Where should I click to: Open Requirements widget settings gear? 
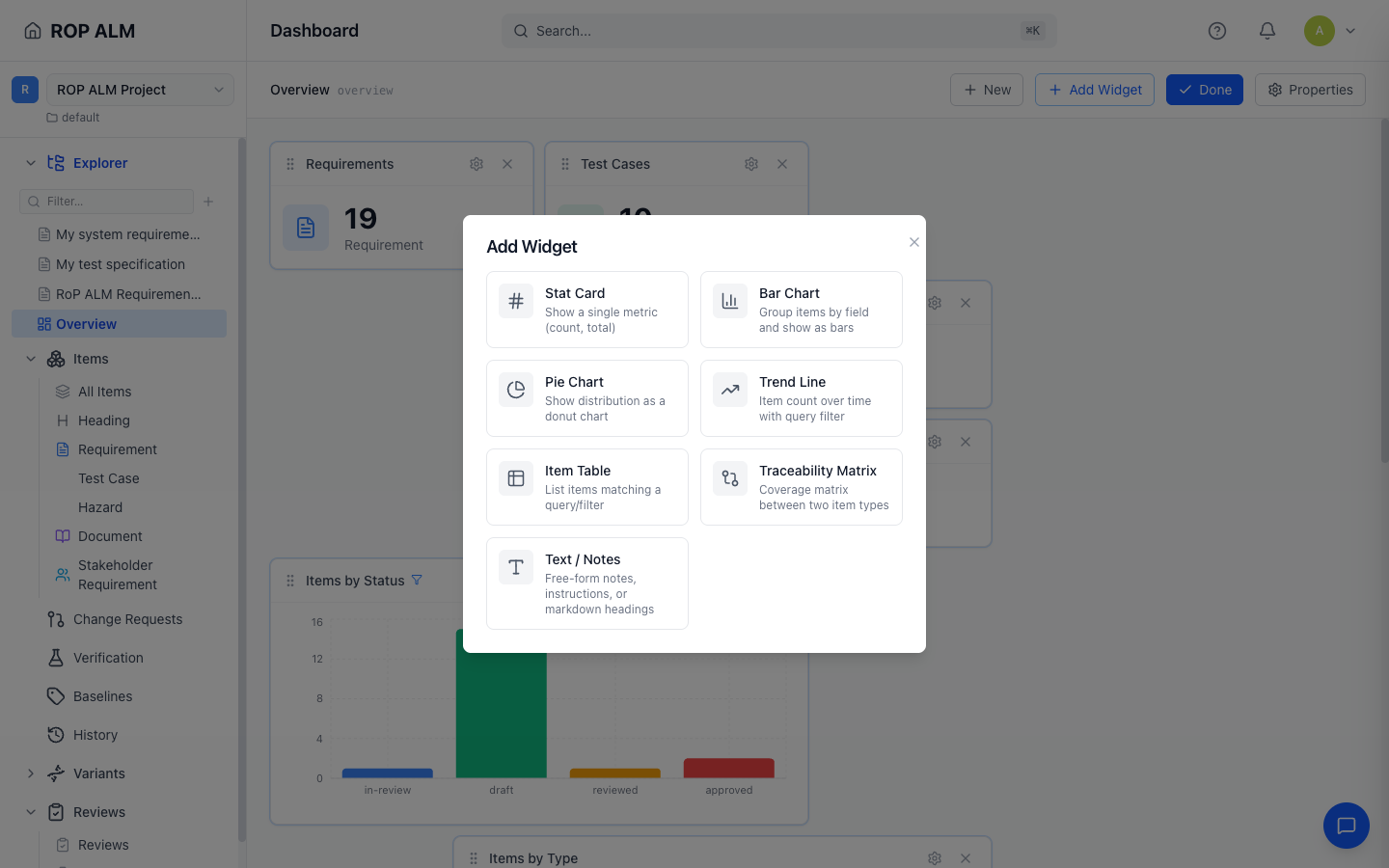(477, 164)
